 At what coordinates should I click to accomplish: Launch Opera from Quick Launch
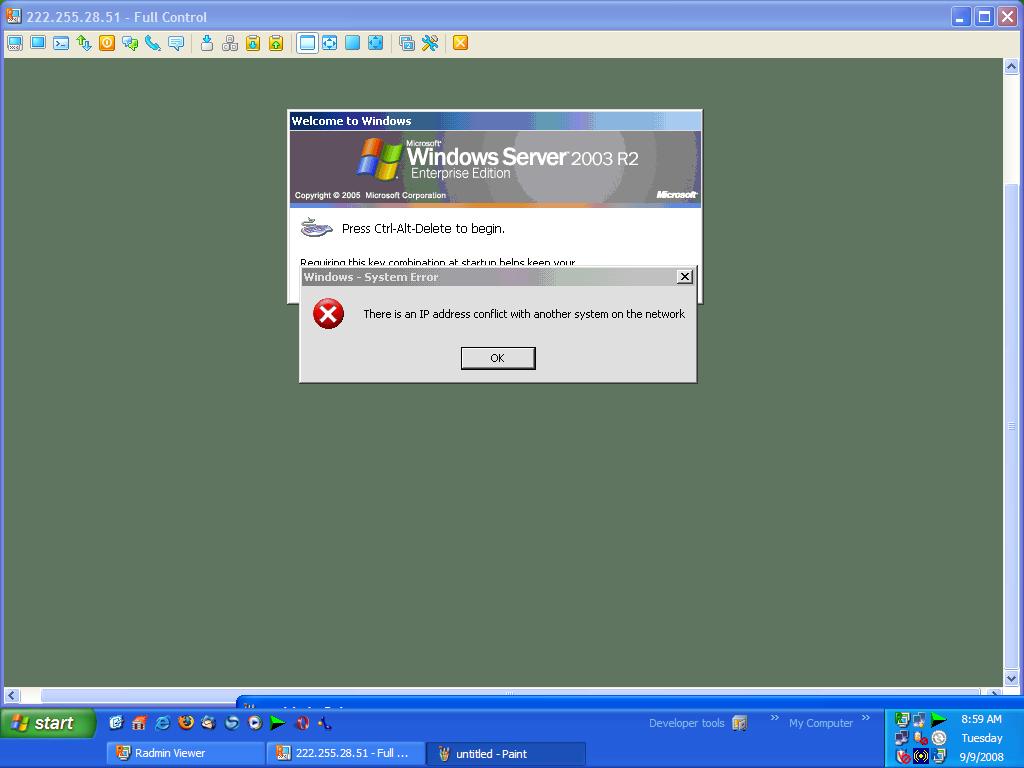click(x=302, y=723)
